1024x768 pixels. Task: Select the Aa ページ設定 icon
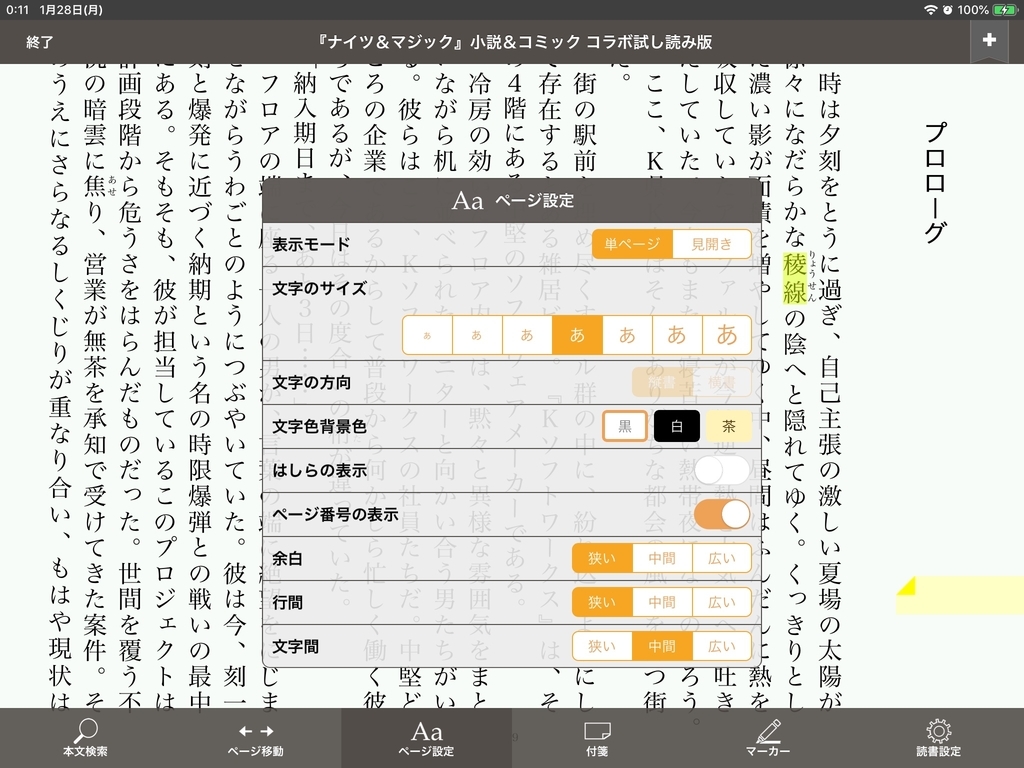pyautogui.click(x=427, y=737)
